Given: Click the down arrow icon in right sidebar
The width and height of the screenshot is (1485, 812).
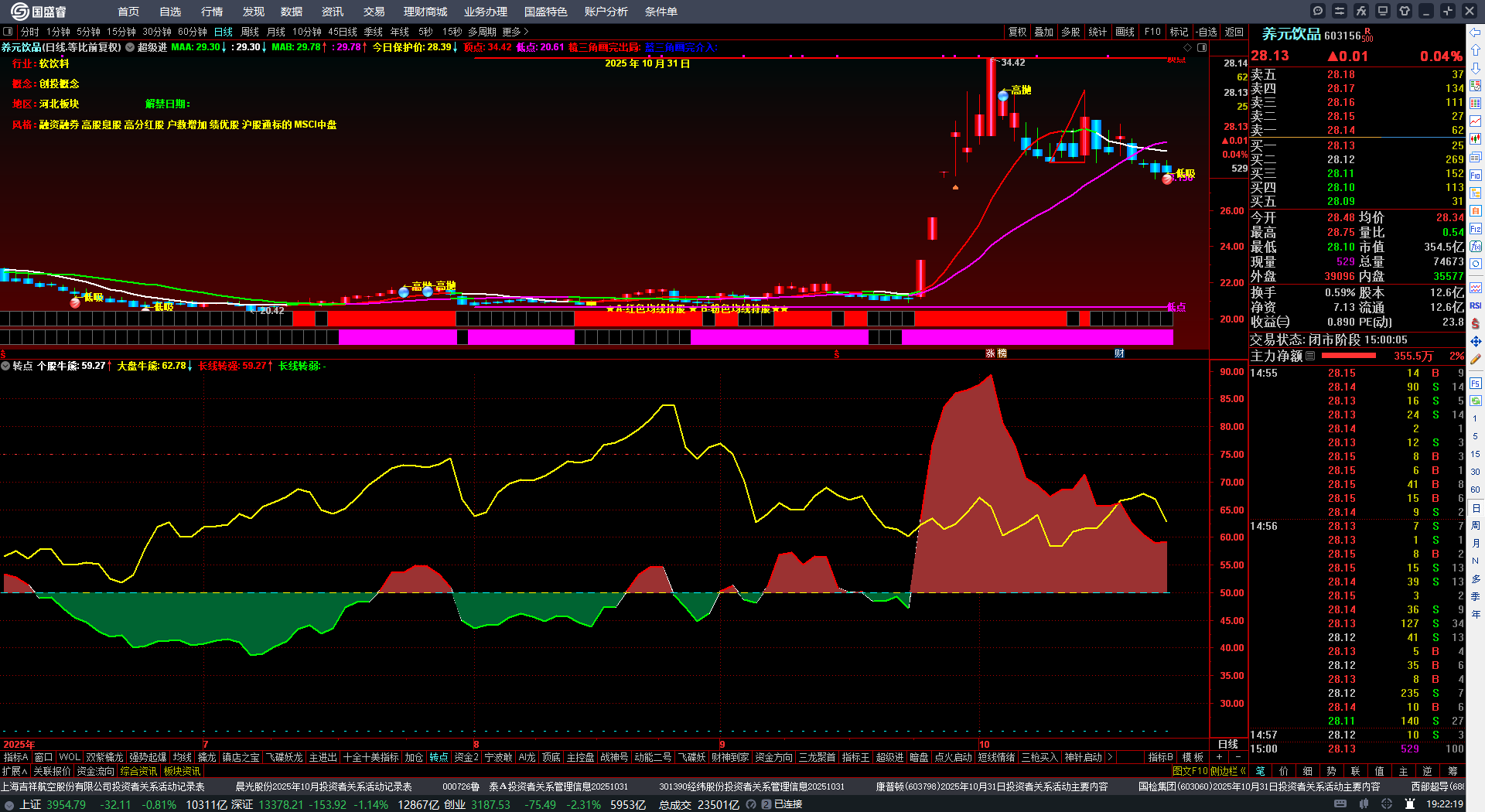Looking at the screenshot, I should pos(1476,68).
